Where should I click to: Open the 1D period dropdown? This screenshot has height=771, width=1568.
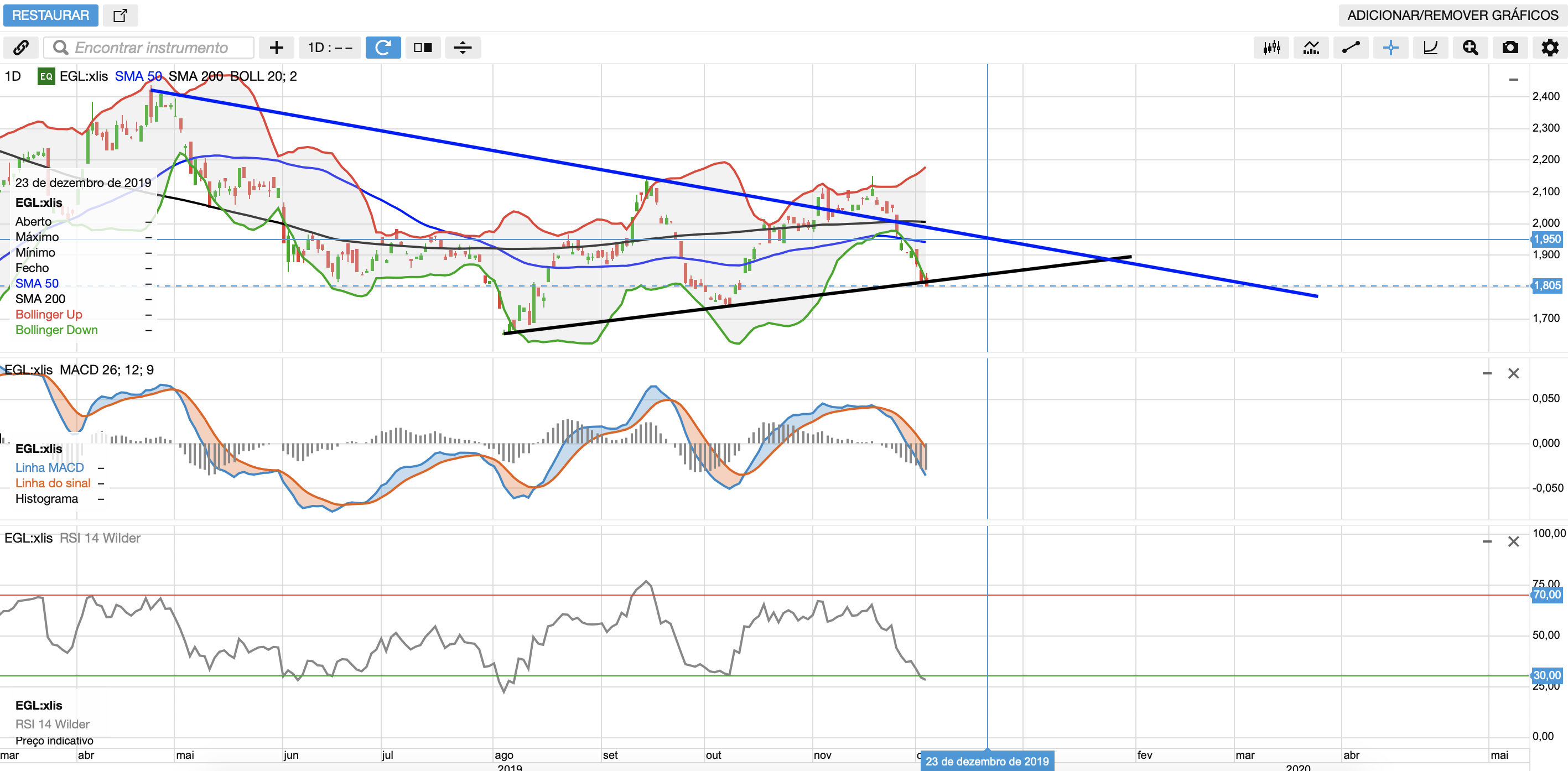tap(329, 48)
